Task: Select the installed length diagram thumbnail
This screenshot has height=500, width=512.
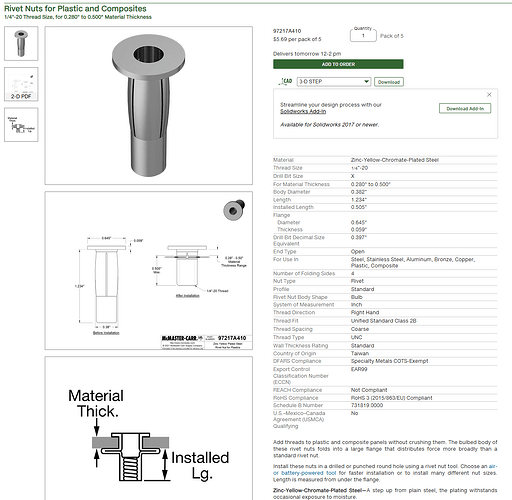Action: (x=21, y=125)
